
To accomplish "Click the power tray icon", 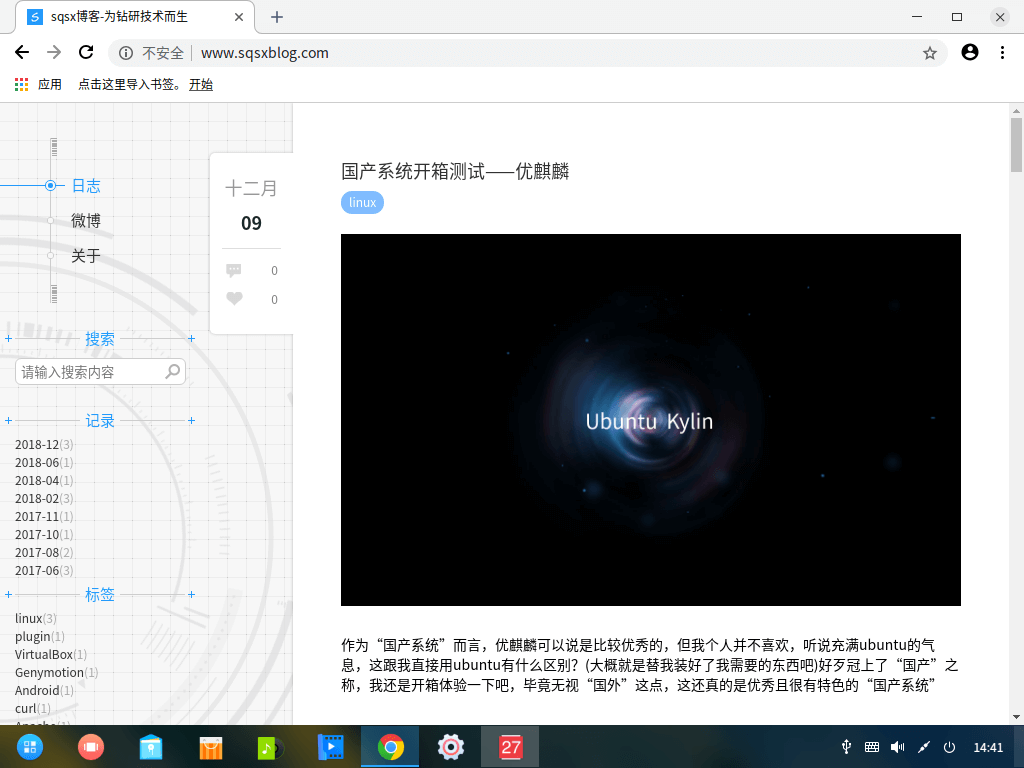I will tap(950, 747).
